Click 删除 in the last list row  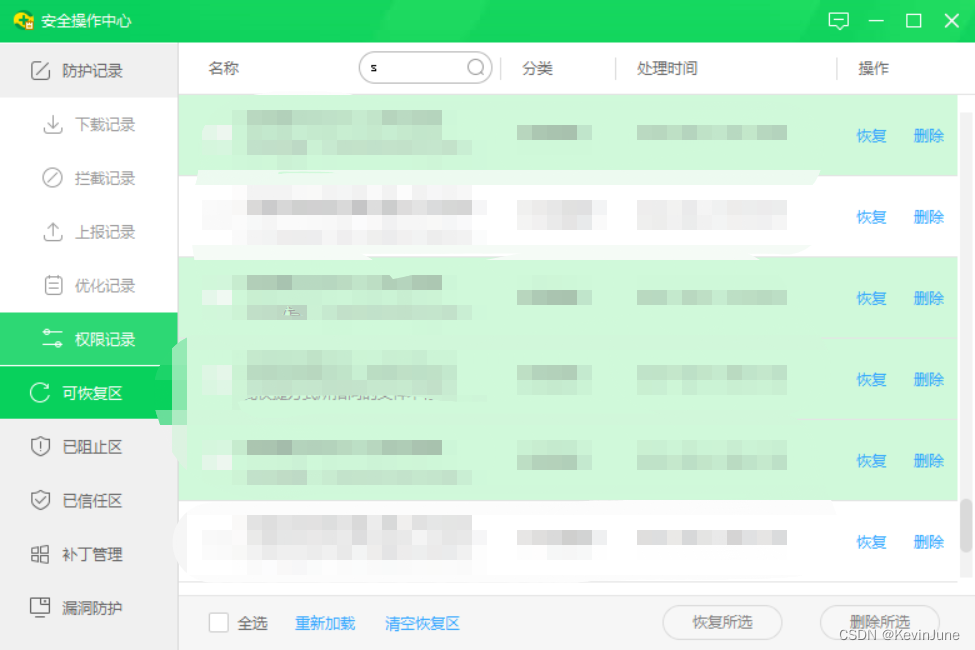(x=928, y=542)
